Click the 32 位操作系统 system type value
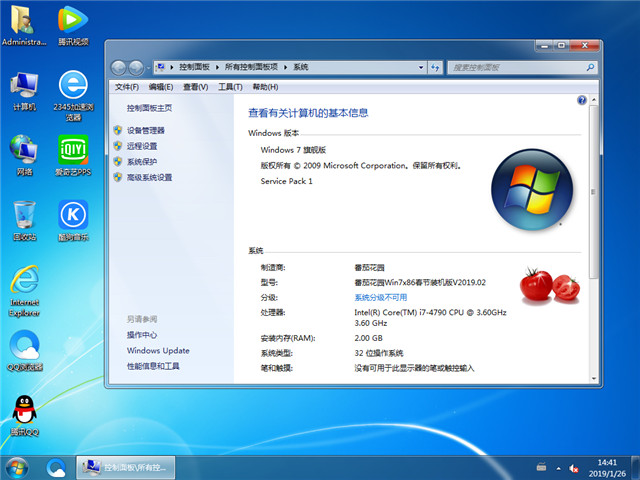This screenshot has height=480, width=640. [378, 353]
